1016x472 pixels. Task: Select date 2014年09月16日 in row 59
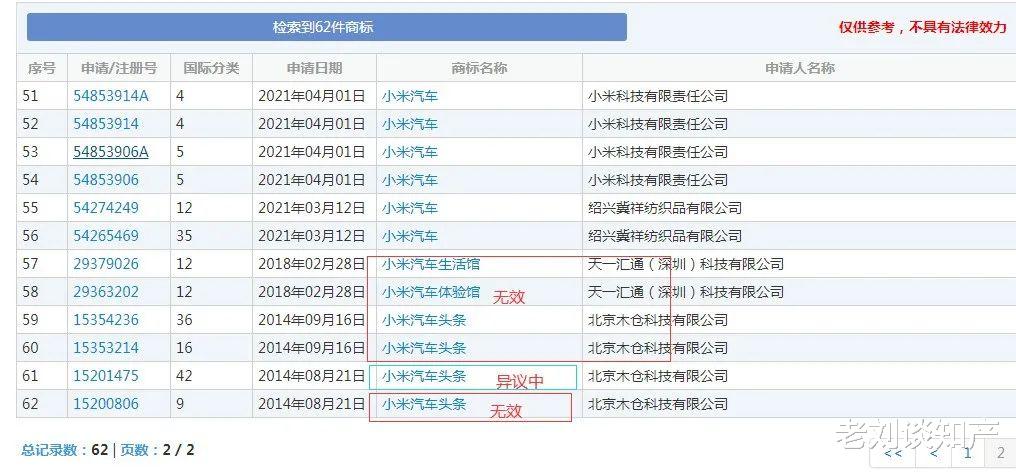pyautogui.click(x=312, y=320)
